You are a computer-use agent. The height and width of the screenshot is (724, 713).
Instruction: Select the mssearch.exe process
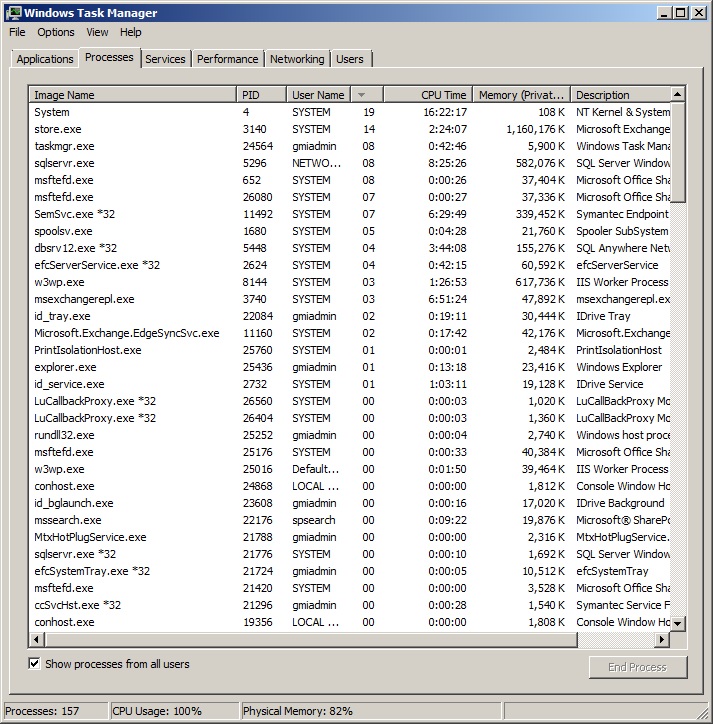coord(350,520)
